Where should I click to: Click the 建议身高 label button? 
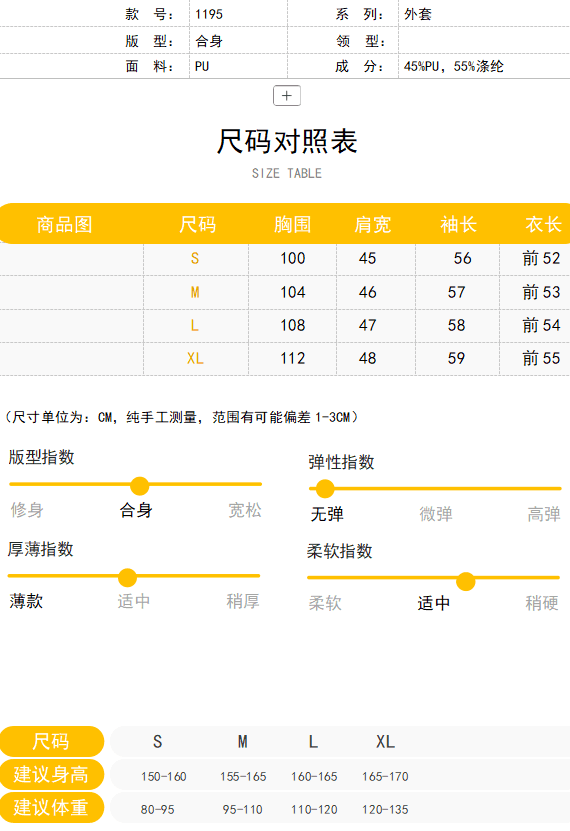51,775
